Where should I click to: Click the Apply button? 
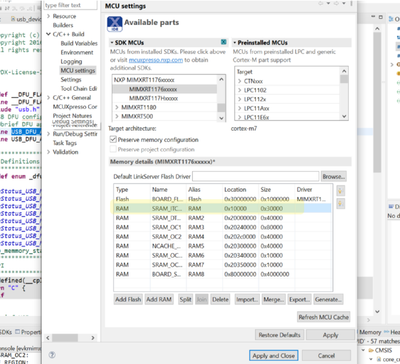pos(330,335)
